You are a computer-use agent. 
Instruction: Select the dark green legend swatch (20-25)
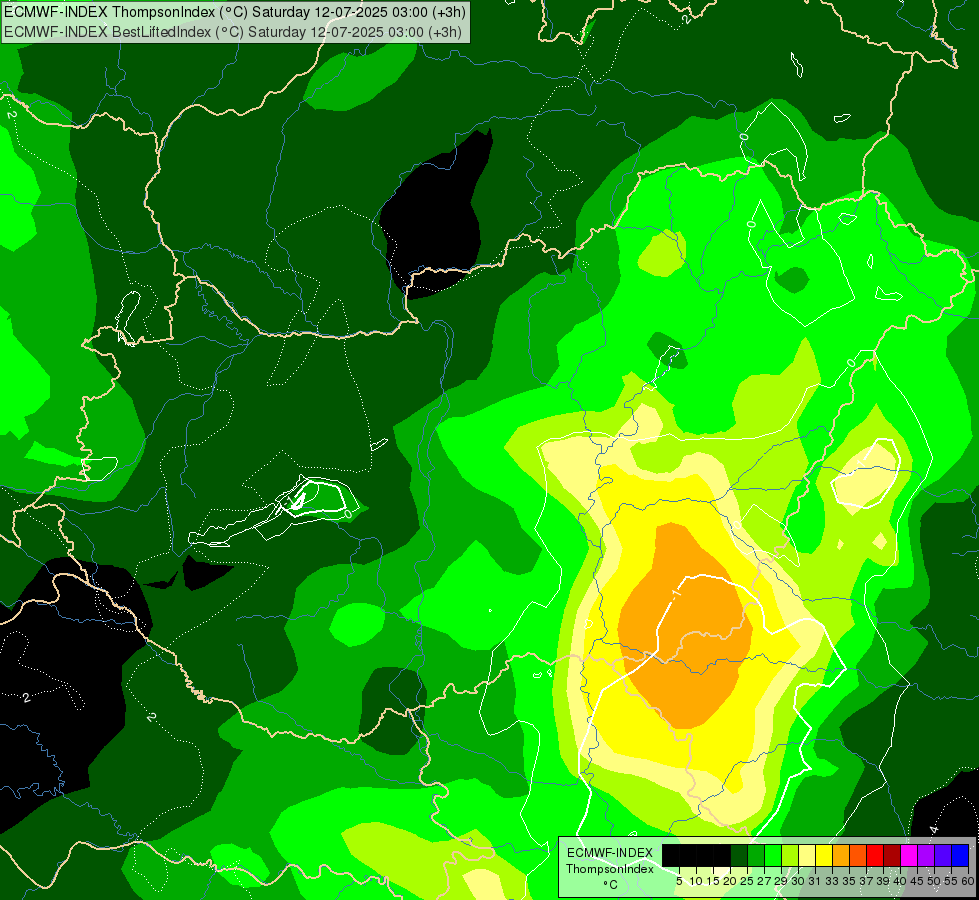pyautogui.click(x=739, y=855)
